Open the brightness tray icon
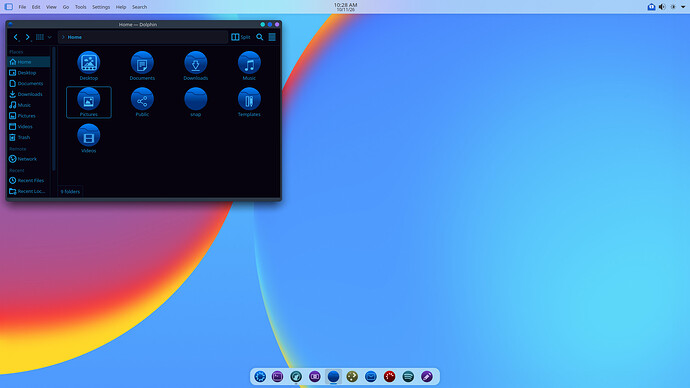 click(x=673, y=7)
